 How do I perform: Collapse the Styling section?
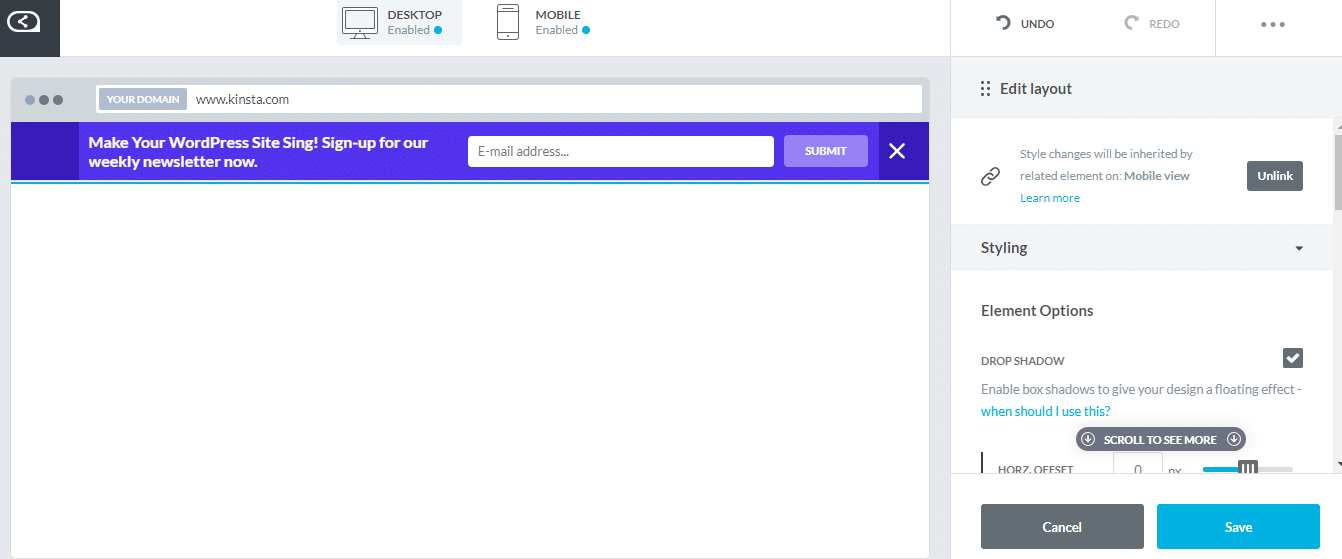pyautogui.click(x=1299, y=248)
